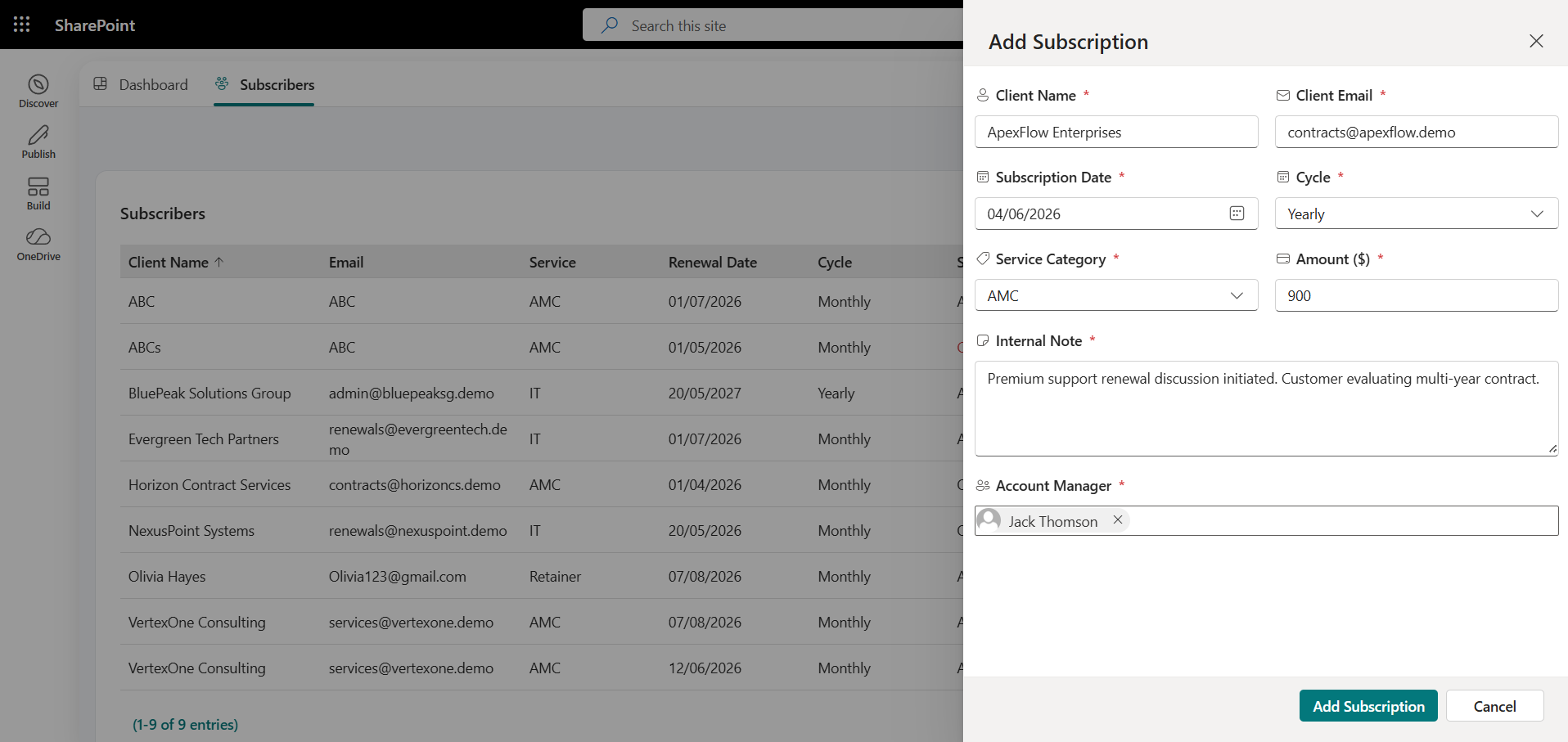The height and width of the screenshot is (742, 1568).
Task: Click the Cancel button
Action: point(1494,706)
